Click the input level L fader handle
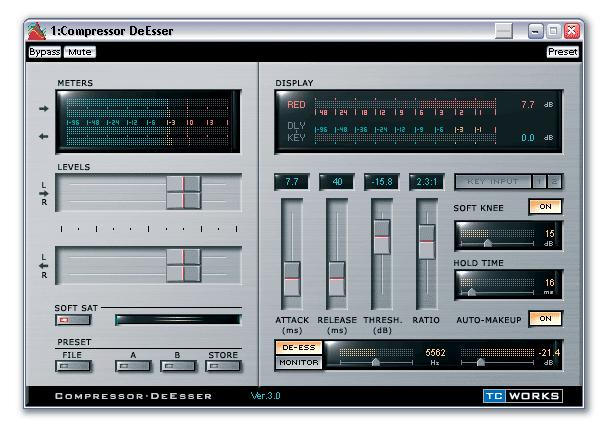The image size is (603, 433). pos(184,184)
